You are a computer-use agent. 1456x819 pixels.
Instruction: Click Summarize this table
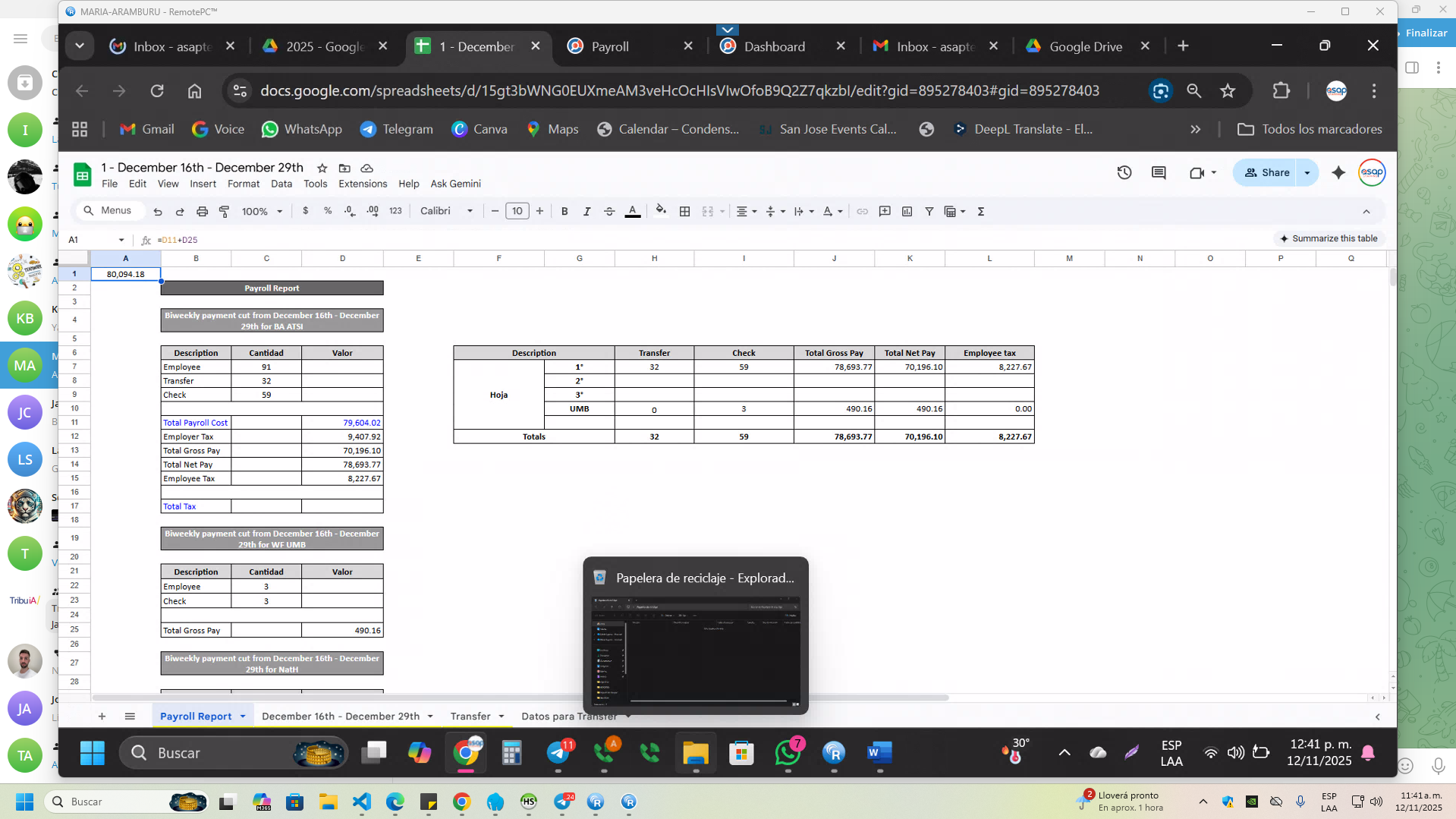coord(1328,238)
